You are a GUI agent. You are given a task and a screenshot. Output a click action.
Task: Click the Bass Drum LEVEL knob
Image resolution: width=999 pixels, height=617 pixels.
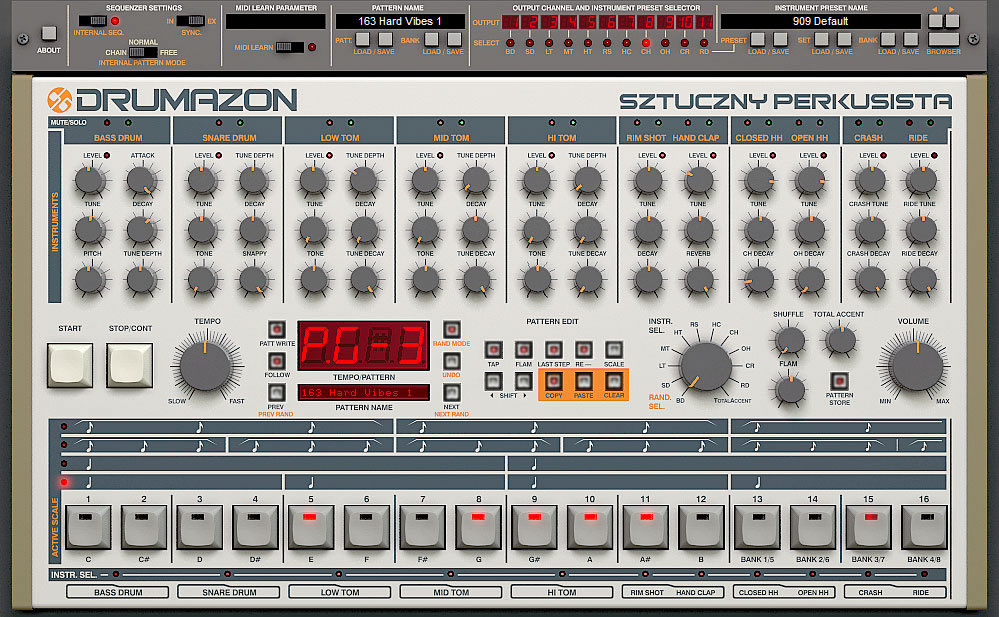[90, 181]
